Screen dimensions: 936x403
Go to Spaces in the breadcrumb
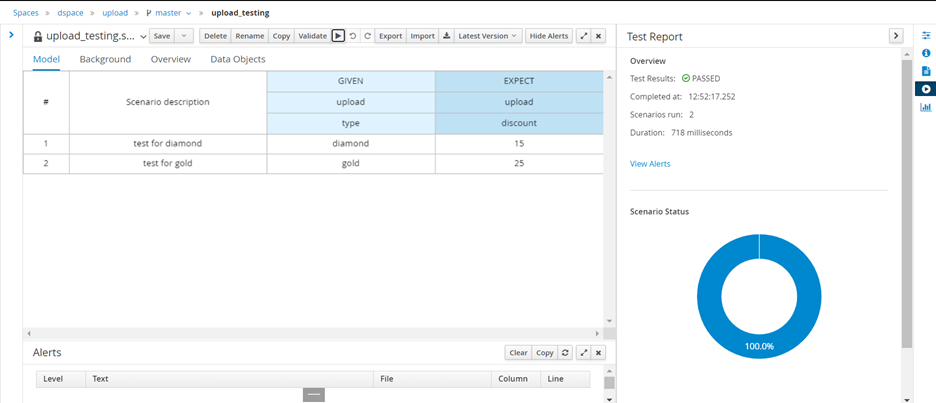point(26,13)
